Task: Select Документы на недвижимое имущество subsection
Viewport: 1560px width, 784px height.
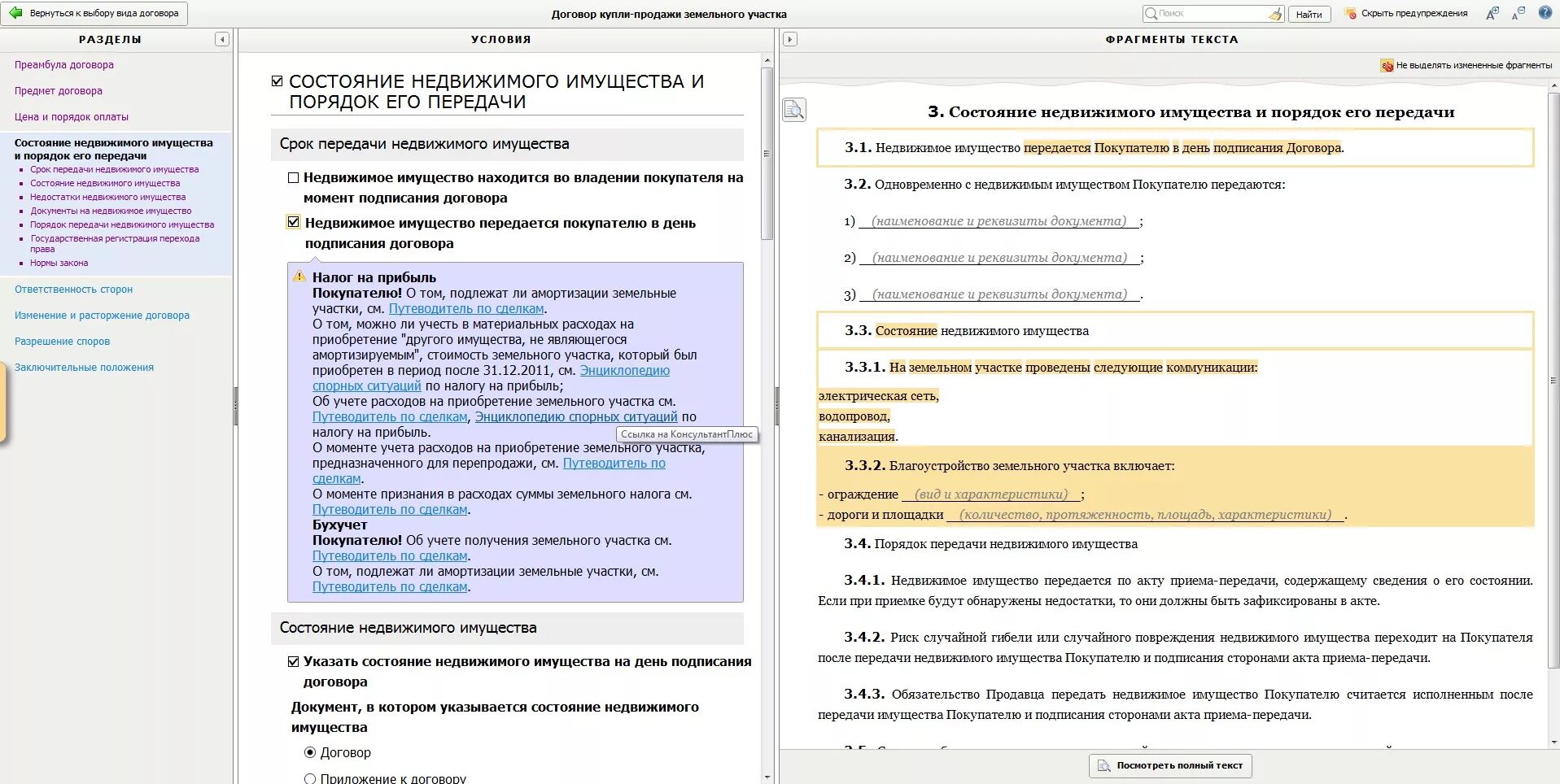Action: coord(111,211)
